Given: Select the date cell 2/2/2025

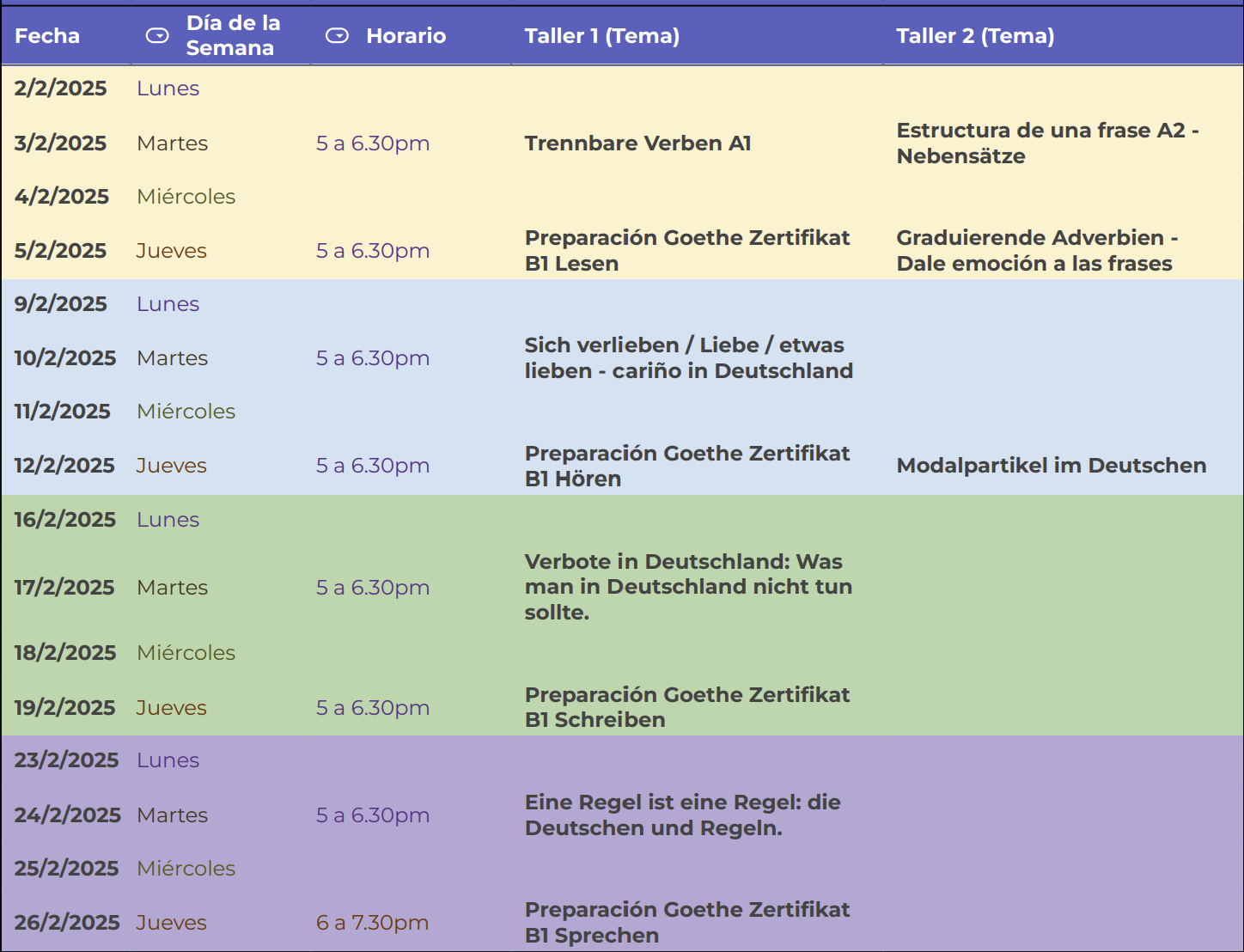Looking at the screenshot, I should 60,88.
